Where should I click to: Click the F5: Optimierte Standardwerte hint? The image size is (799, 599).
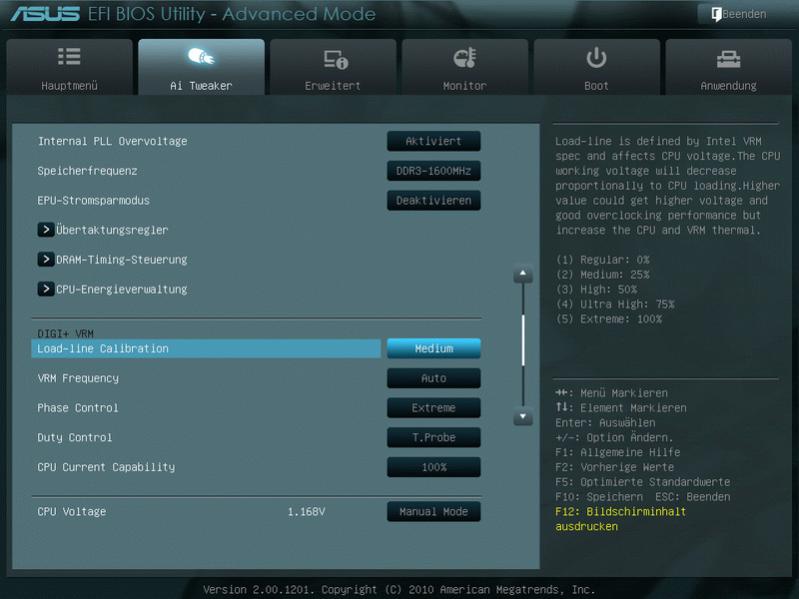coord(643,481)
